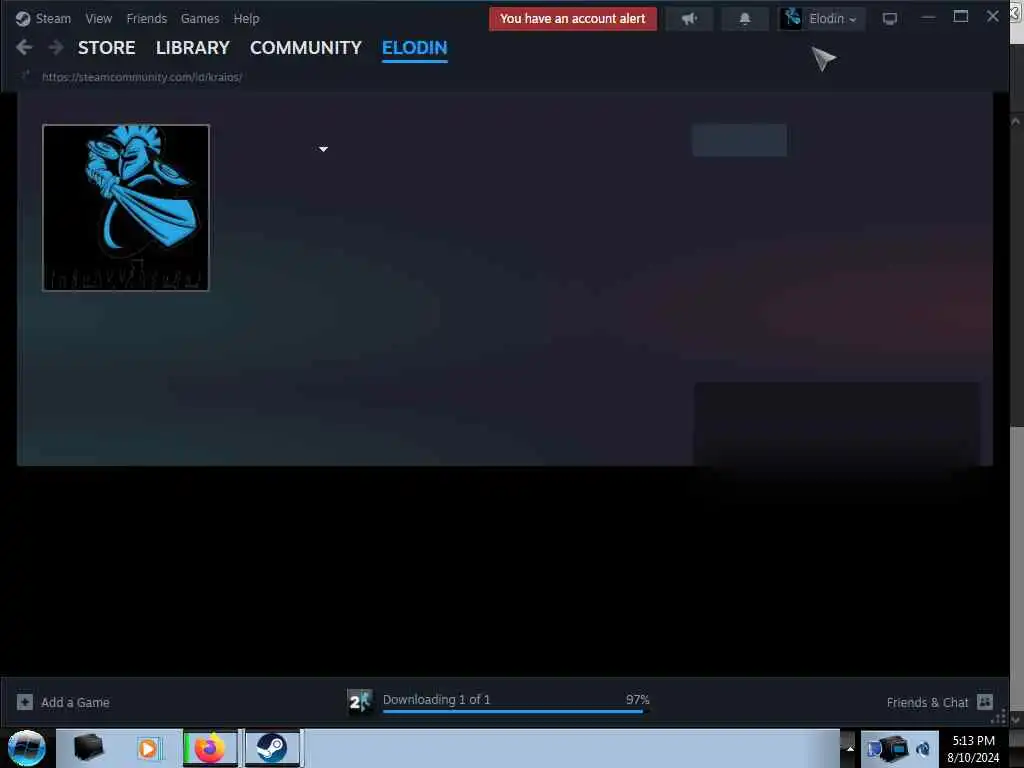
Task: Switch to Big Picture mode icon
Action: click(889, 18)
